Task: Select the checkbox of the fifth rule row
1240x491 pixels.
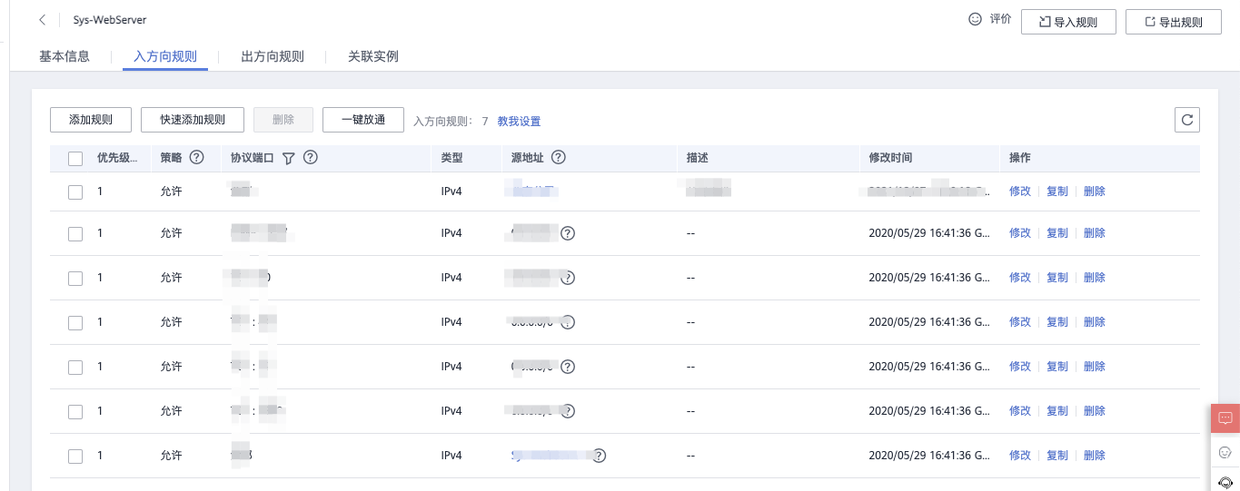Action: coord(75,367)
